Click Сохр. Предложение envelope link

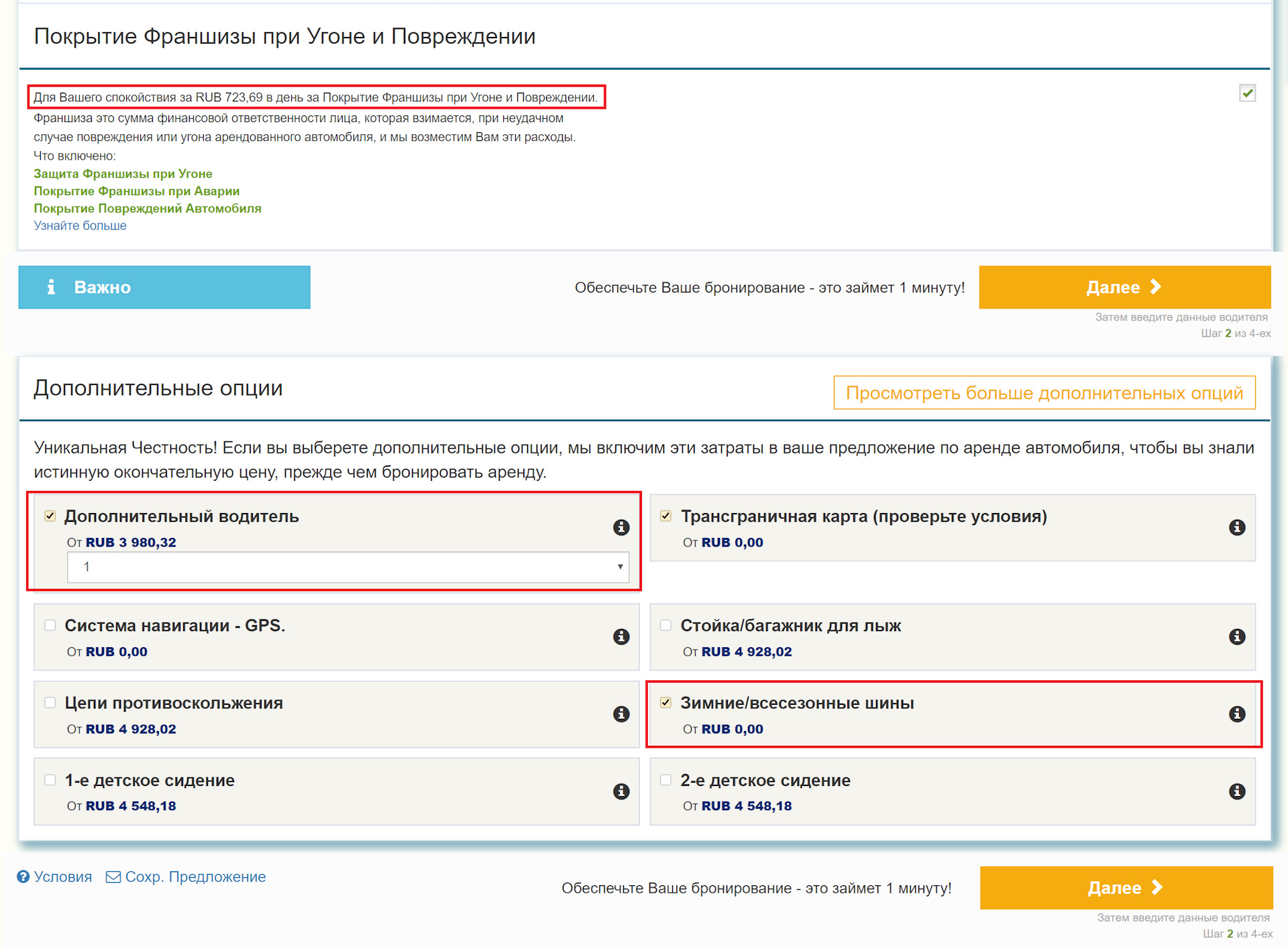coord(186,877)
